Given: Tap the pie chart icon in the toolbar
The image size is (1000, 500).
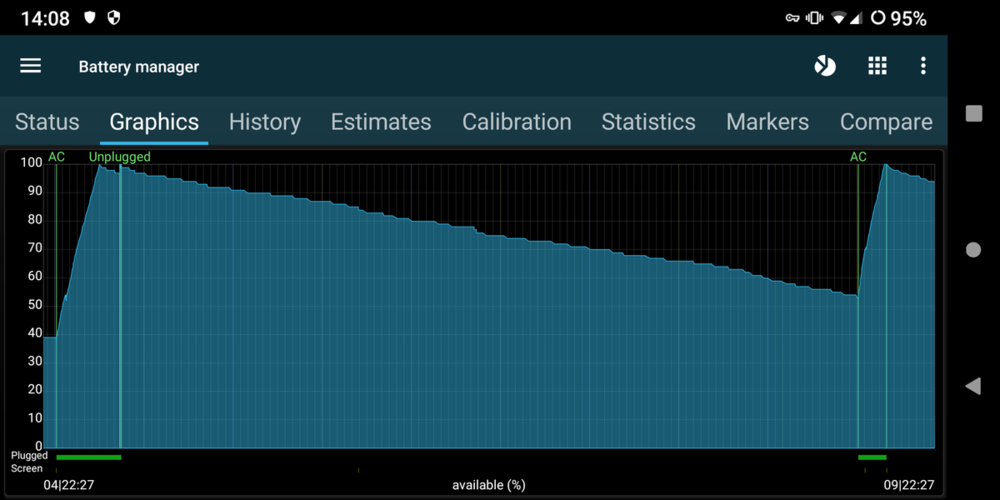Looking at the screenshot, I should click(825, 66).
